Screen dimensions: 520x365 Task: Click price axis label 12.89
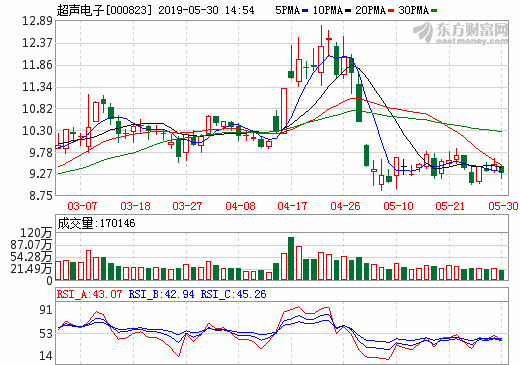tap(37, 21)
